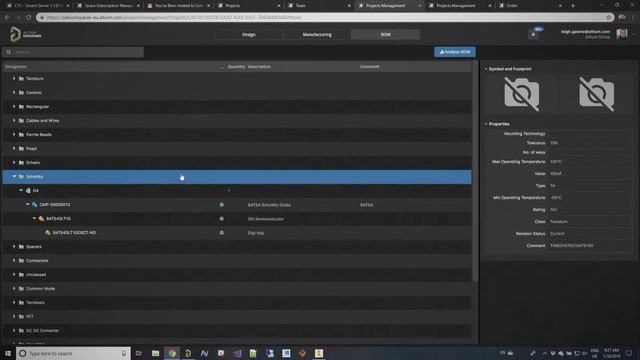This screenshot has height=360, width=640.
Task: Open Altium Designer from the taskbar
Action: [x=188, y=353]
